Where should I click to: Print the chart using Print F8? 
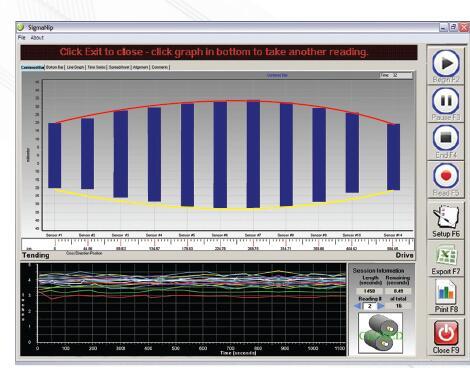tap(446, 296)
